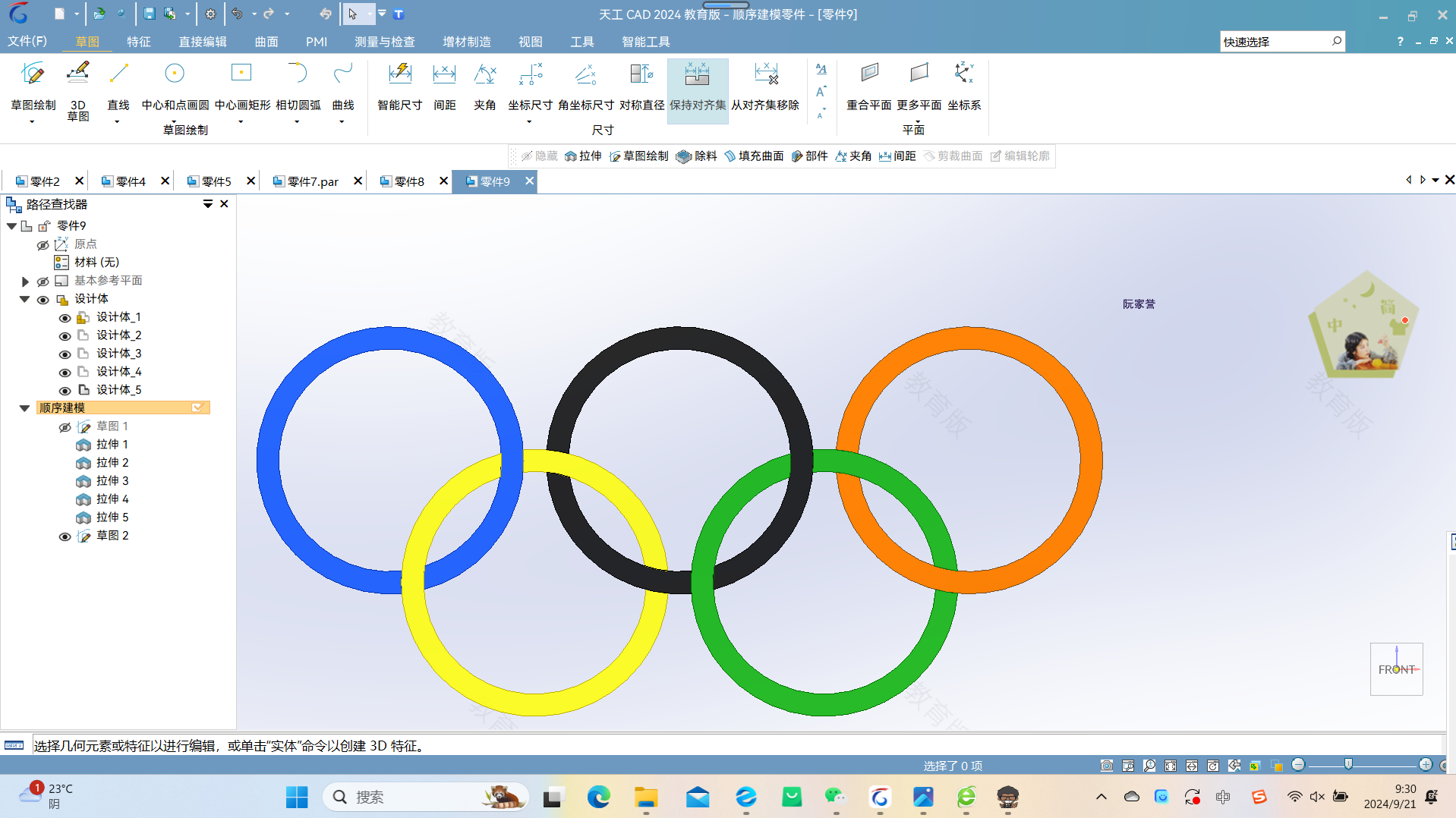Switch to the 直接编辑 ribbon tab
1456x818 pixels.
202,41
